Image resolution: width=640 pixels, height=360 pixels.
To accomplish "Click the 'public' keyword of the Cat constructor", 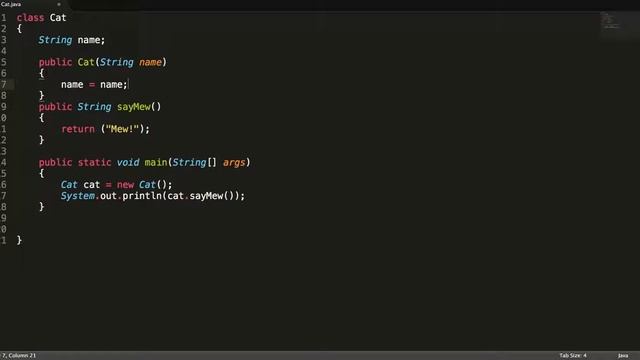I will pyautogui.click(x=55, y=62).
